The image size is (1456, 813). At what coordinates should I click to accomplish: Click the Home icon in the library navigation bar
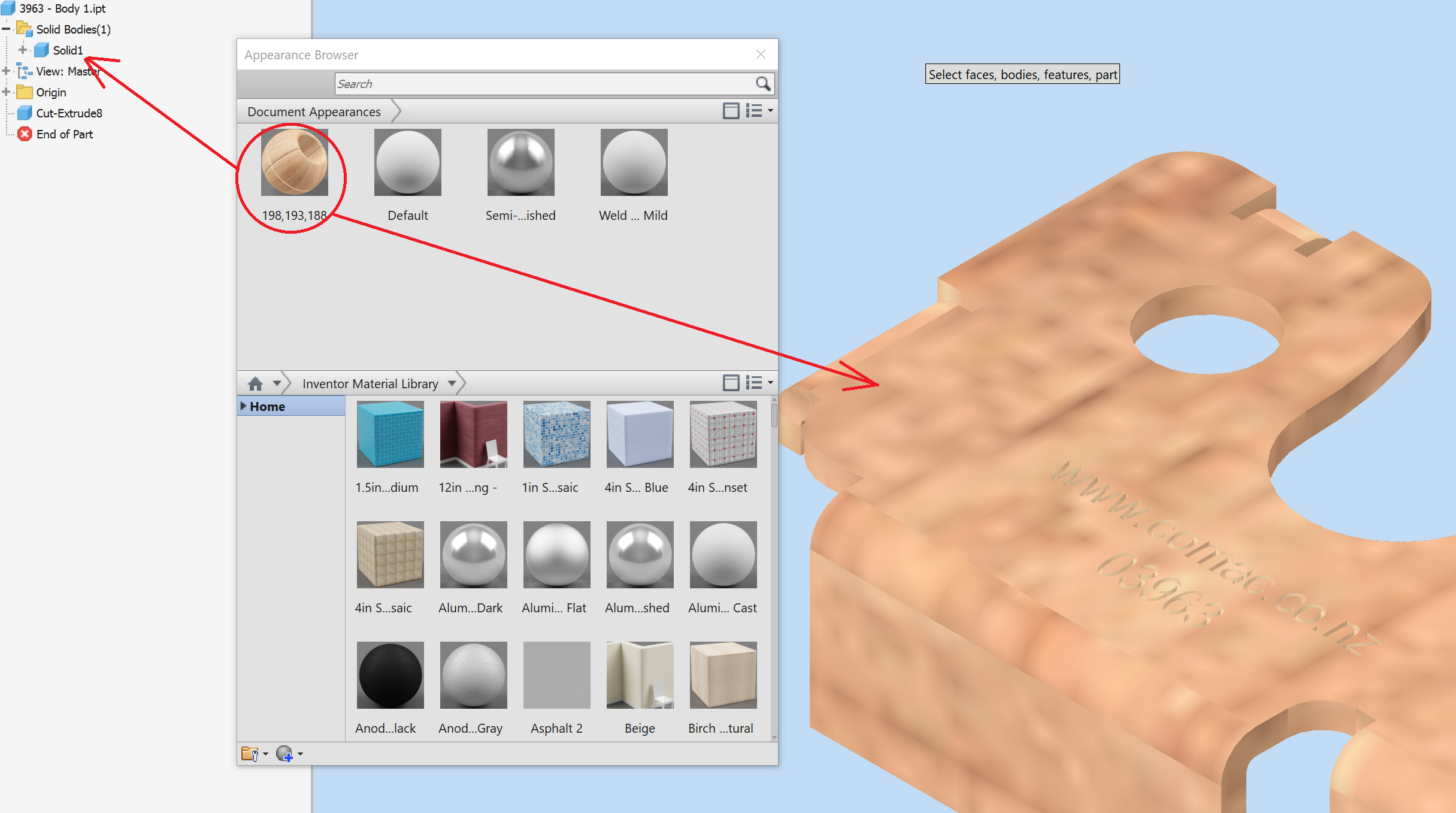tap(255, 383)
